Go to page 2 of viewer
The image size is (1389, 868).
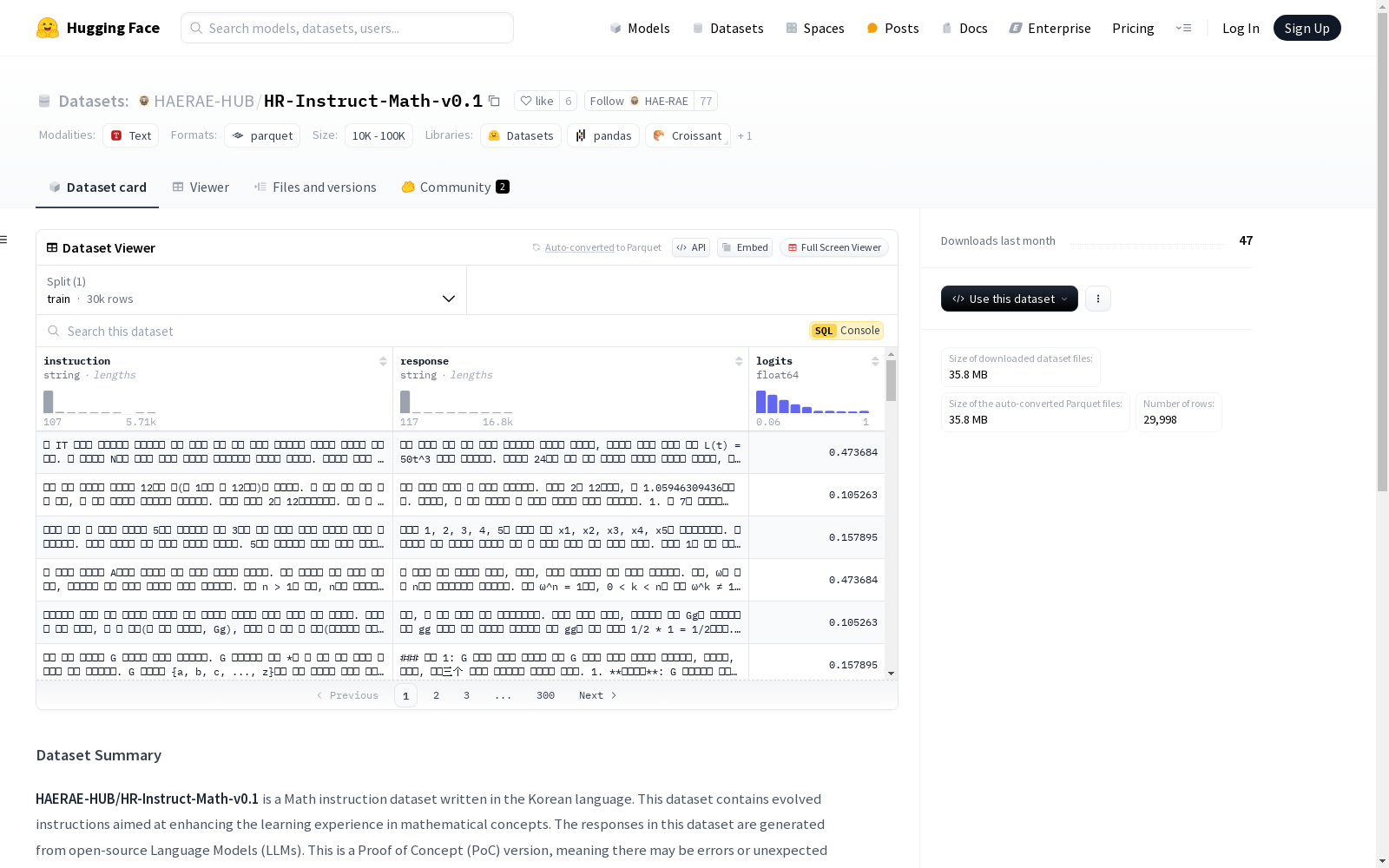[436, 695]
